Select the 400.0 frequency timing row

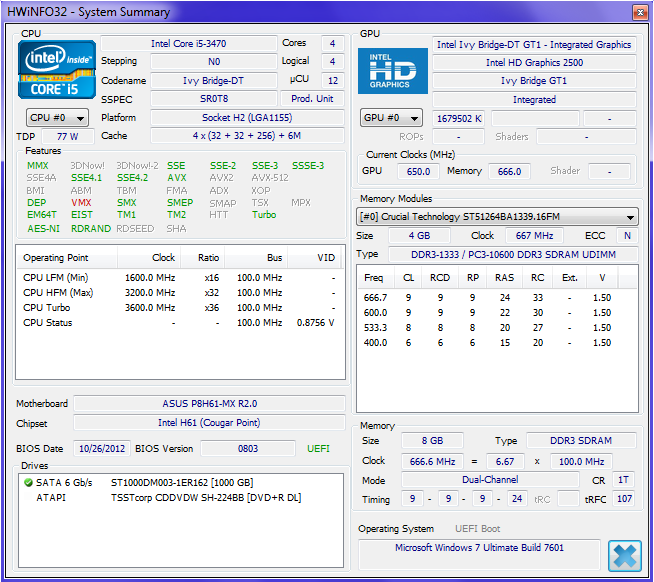click(x=497, y=343)
